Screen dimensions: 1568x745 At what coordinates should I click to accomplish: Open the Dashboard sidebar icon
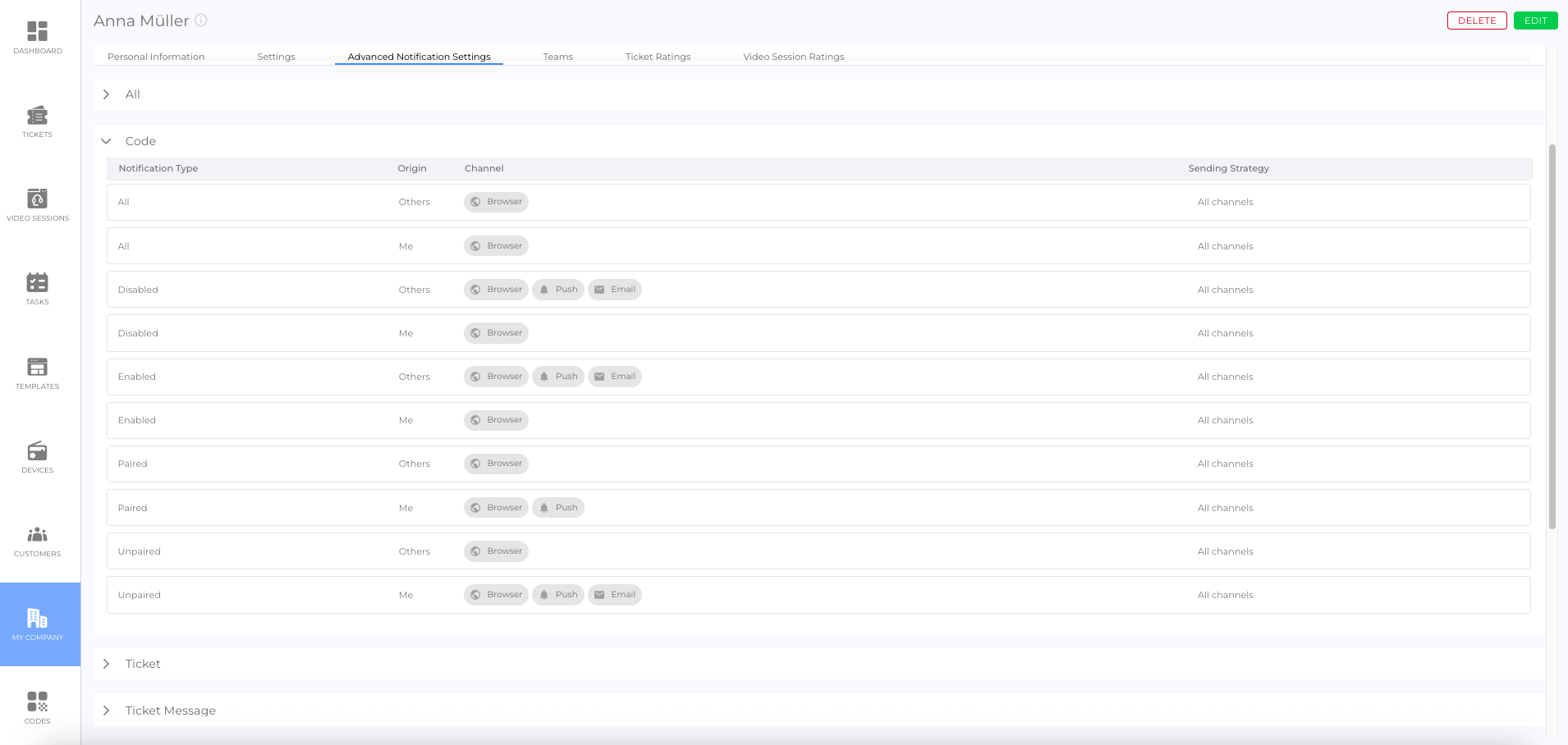coord(37,32)
